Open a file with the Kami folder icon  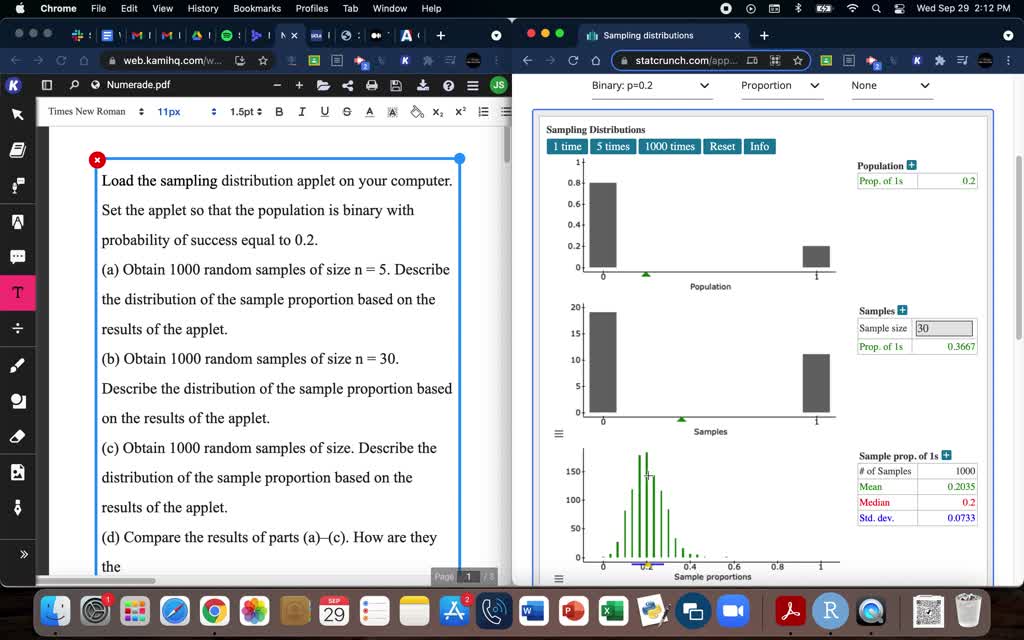click(x=323, y=85)
